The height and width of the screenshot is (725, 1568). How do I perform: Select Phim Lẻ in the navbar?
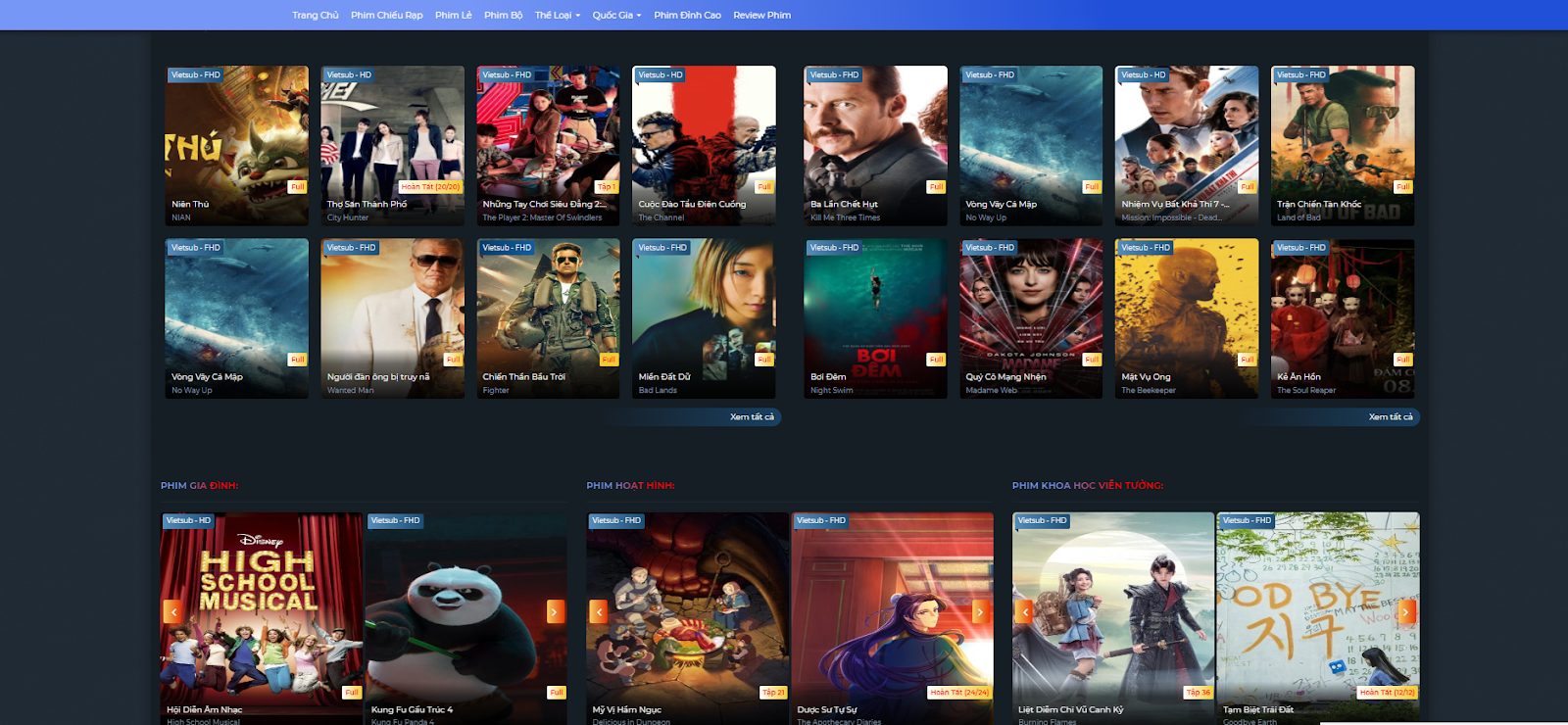(454, 15)
